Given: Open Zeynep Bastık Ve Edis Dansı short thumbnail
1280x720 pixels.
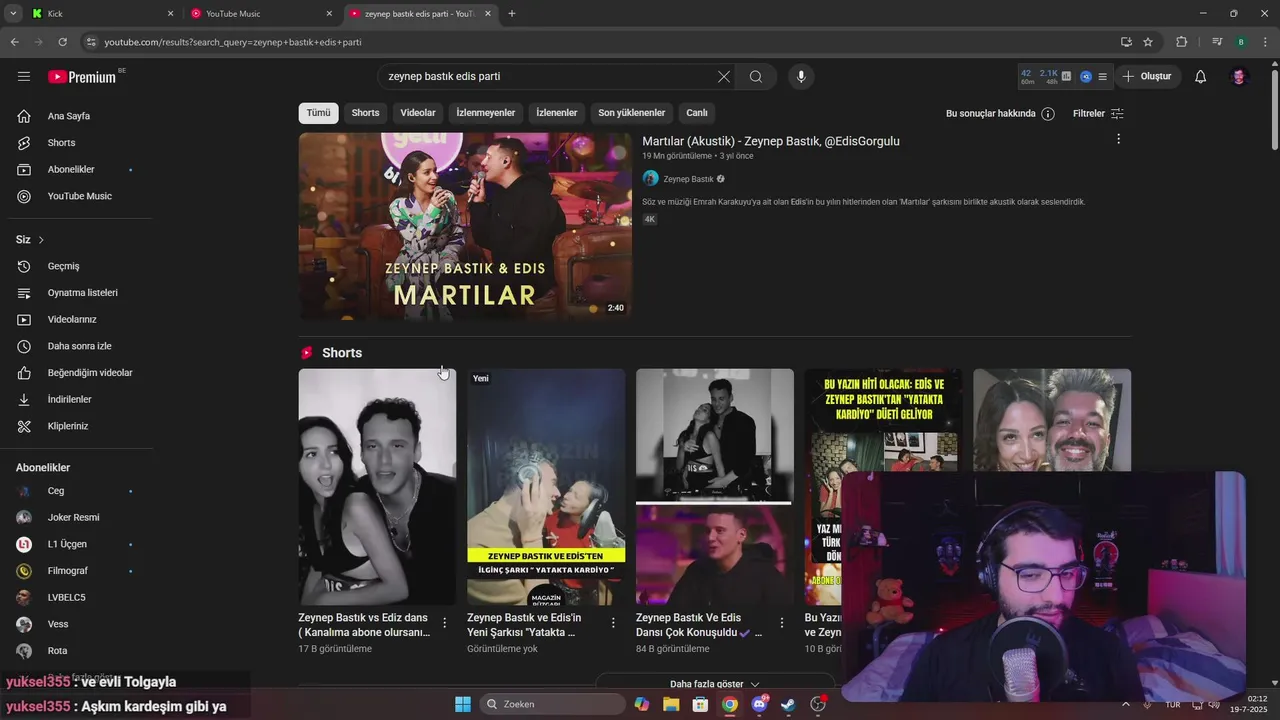Looking at the screenshot, I should (x=715, y=487).
